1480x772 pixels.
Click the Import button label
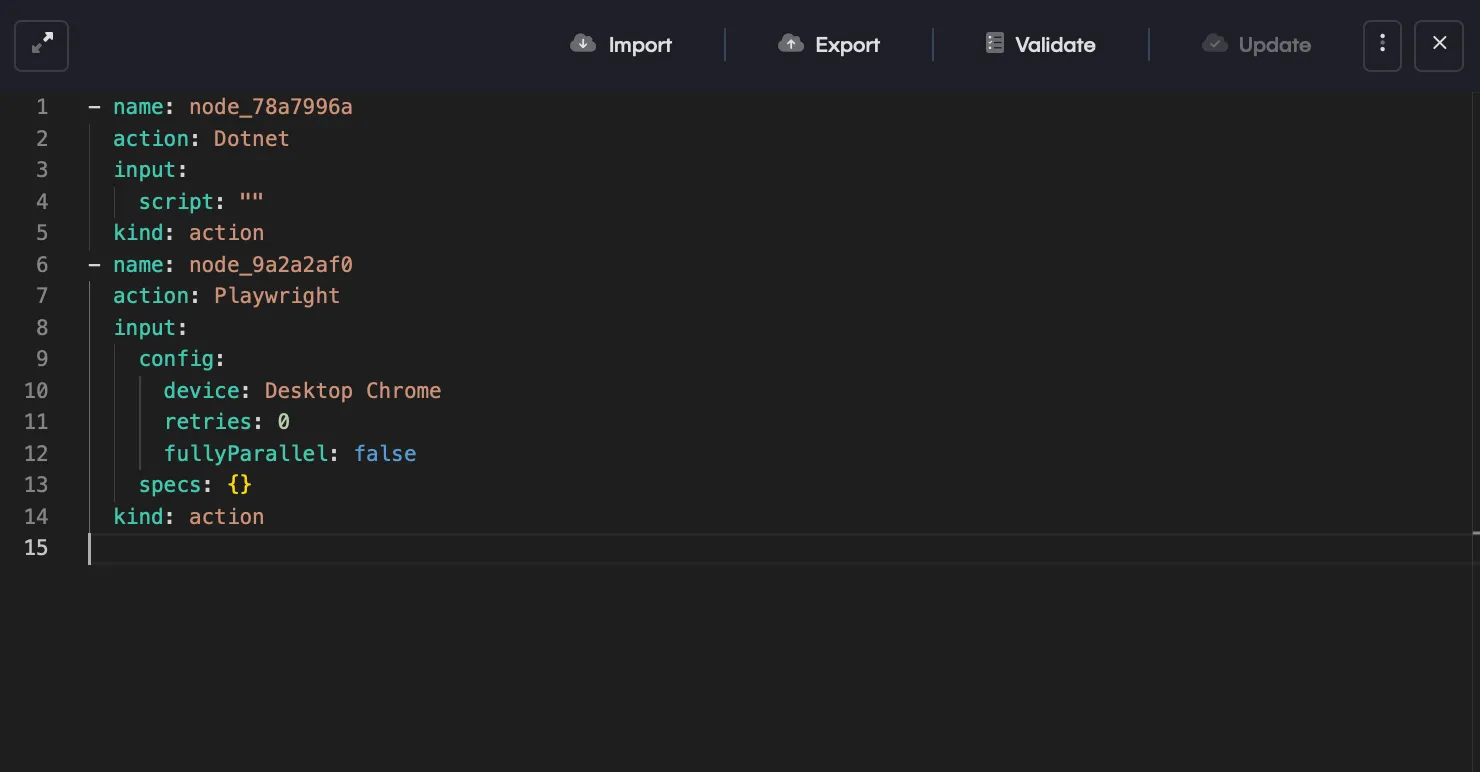coord(640,45)
